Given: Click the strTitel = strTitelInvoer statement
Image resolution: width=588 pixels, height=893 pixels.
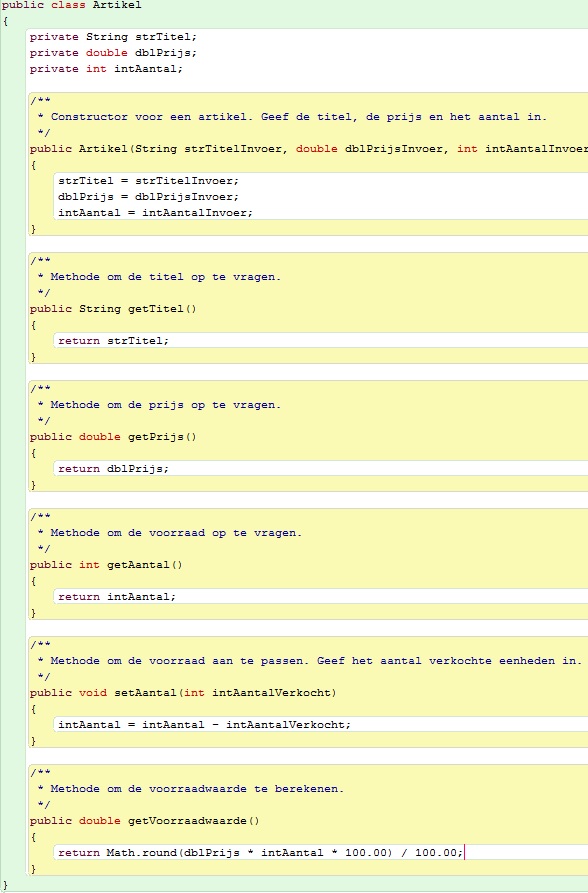Looking at the screenshot, I should click(148, 181).
